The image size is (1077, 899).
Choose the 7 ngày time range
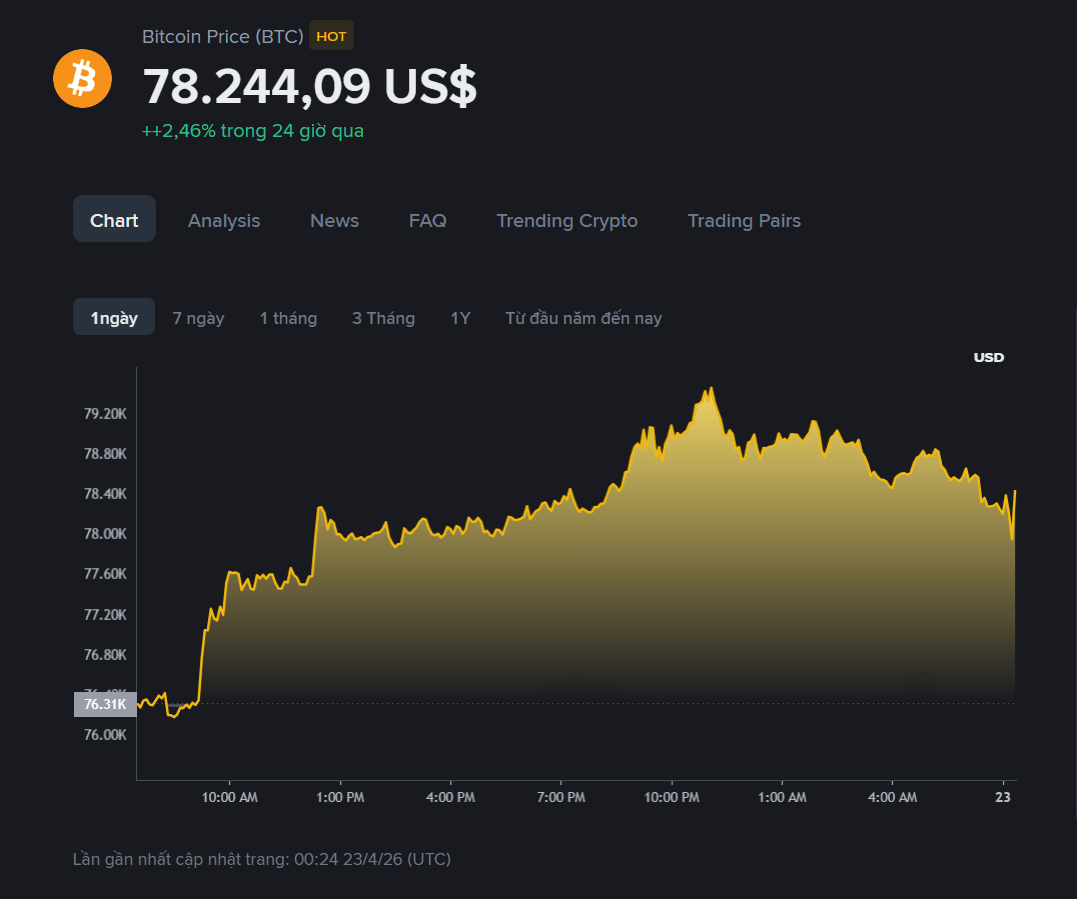[199, 318]
